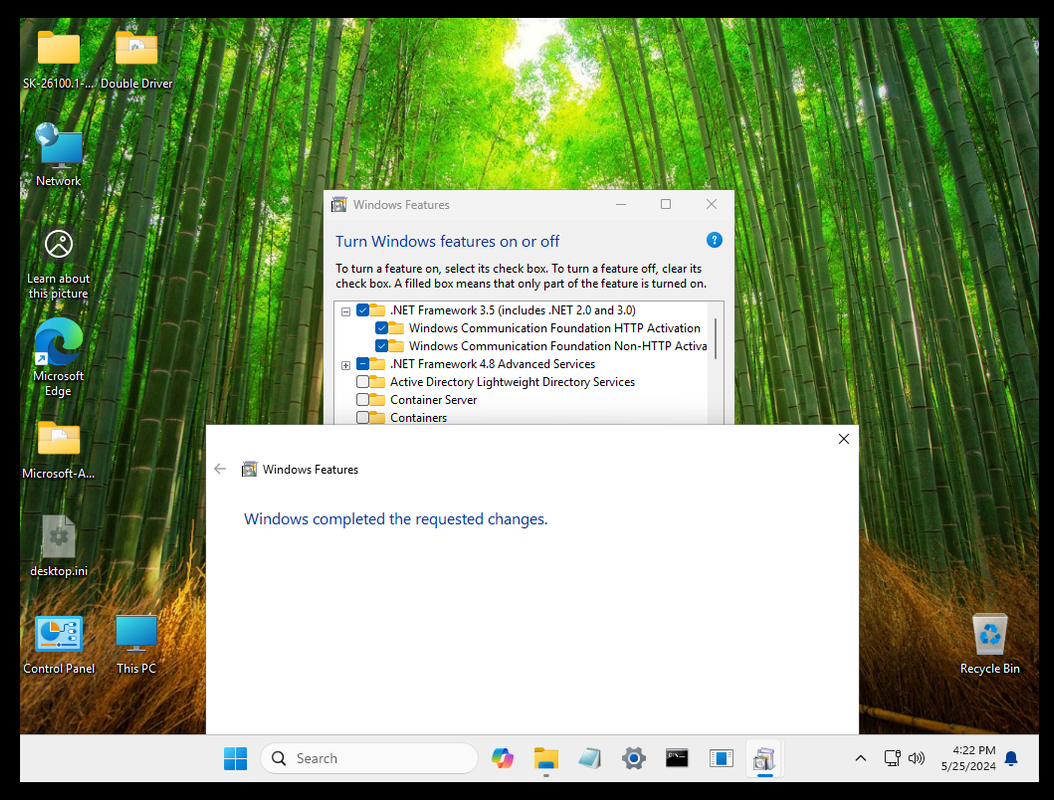Image resolution: width=1054 pixels, height=800 pixels.
Task: Click Learn about this picture icon
Action: click(x=58, y=264)
